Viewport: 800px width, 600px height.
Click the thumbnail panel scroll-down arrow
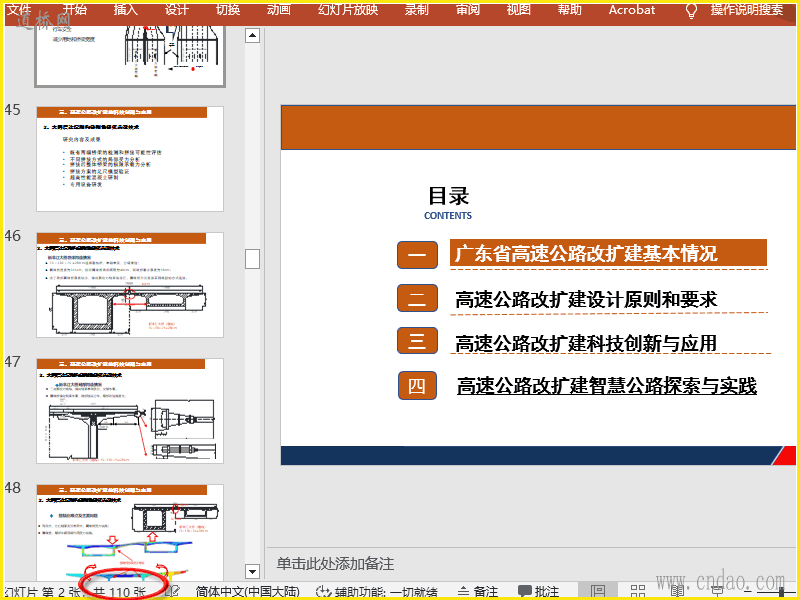click(253, 571)
